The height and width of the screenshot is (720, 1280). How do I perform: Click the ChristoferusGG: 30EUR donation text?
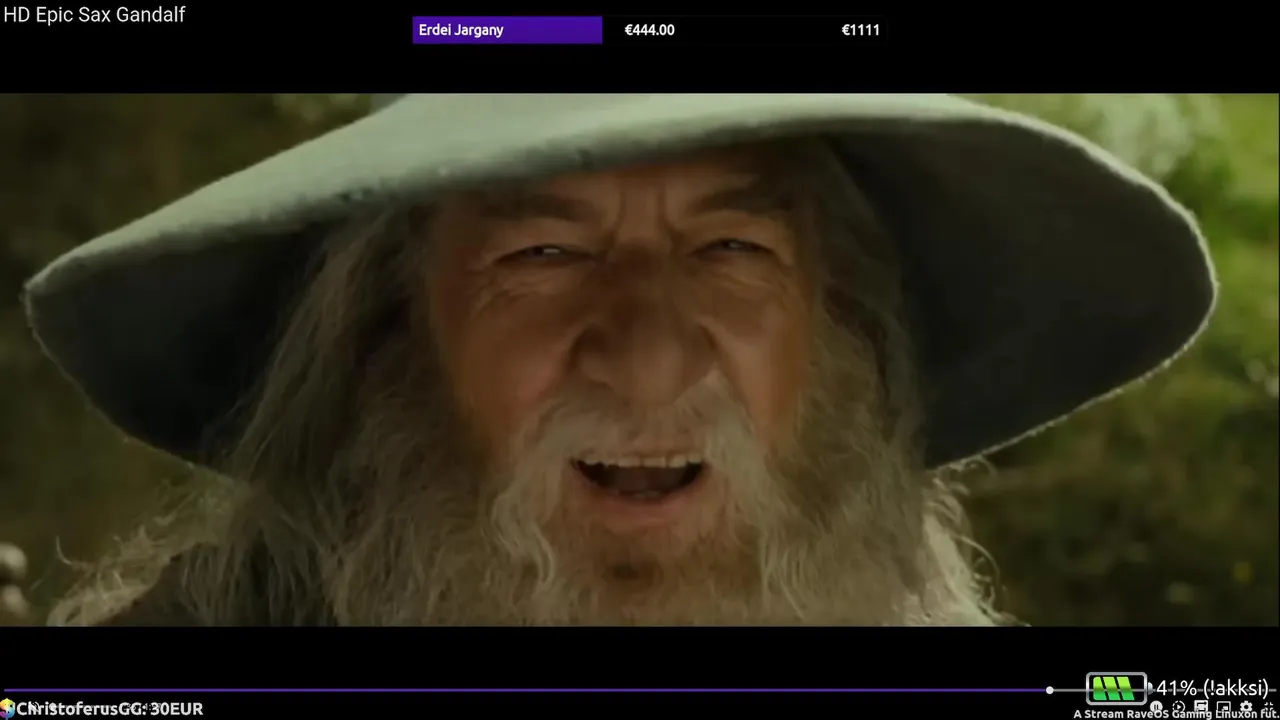pos(110,709)
